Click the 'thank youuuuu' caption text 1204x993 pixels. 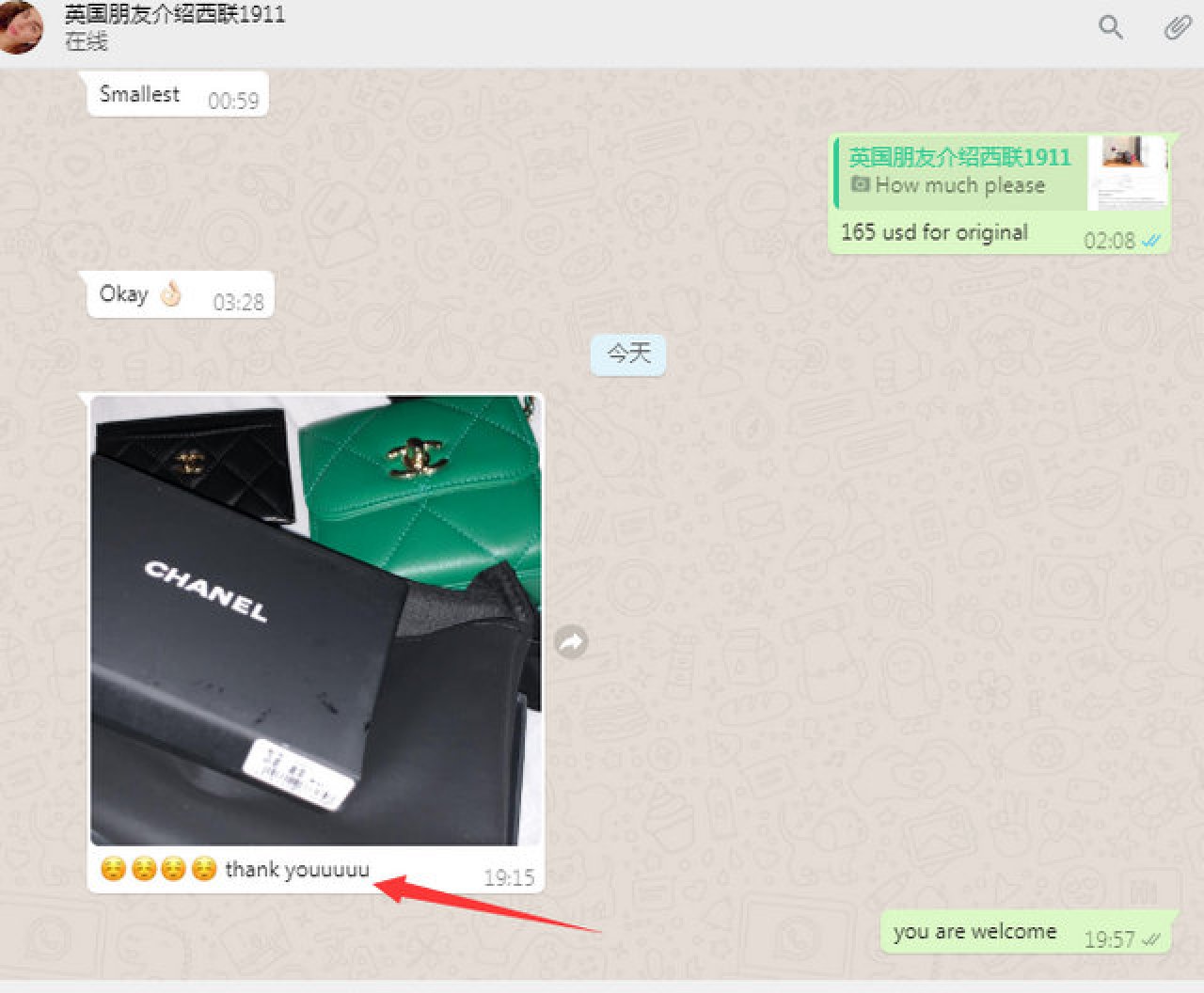click(x=297, y=870)
